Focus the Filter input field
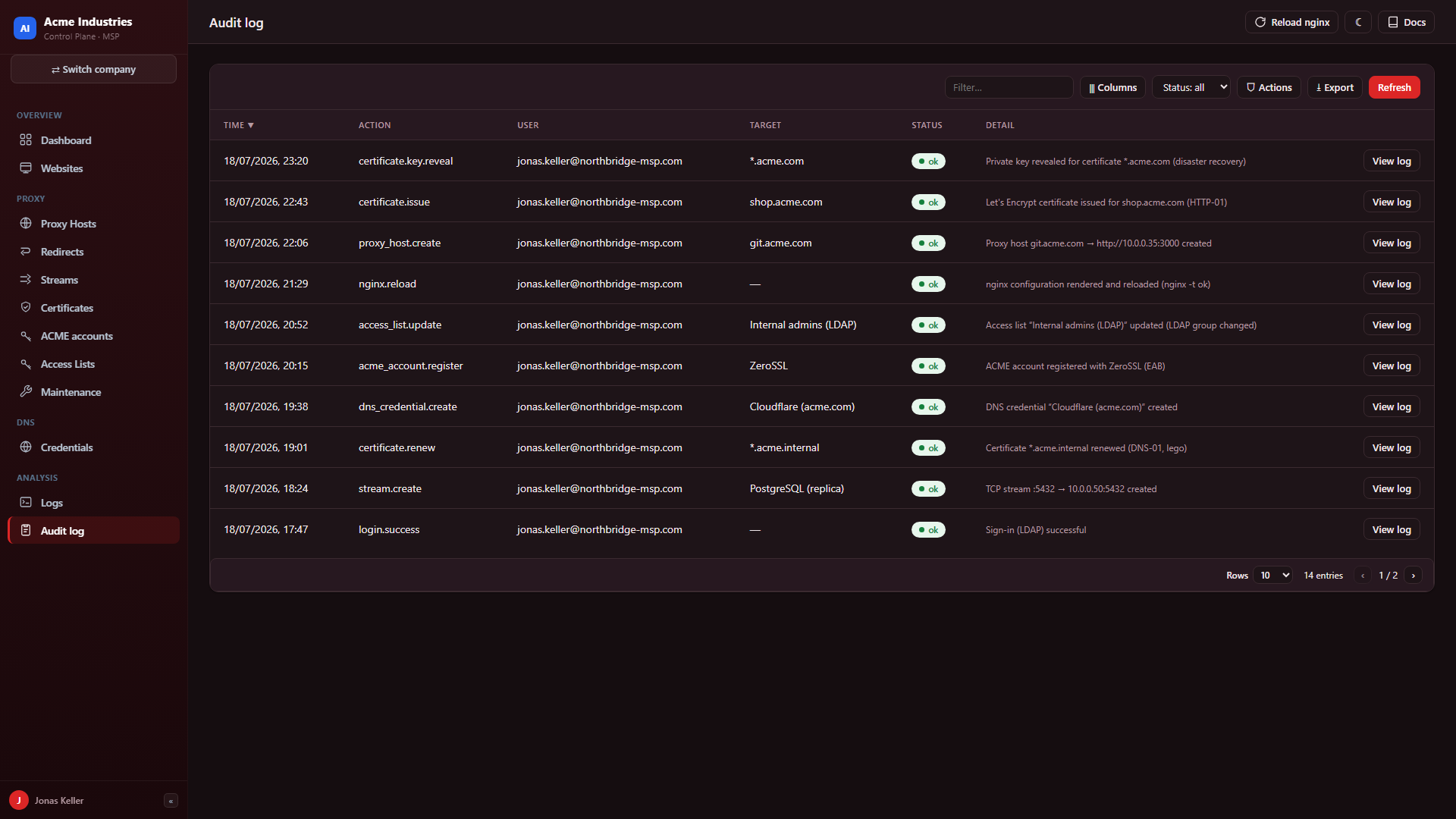Viewport: 1456px width, 819px height. pos(1009,87)
